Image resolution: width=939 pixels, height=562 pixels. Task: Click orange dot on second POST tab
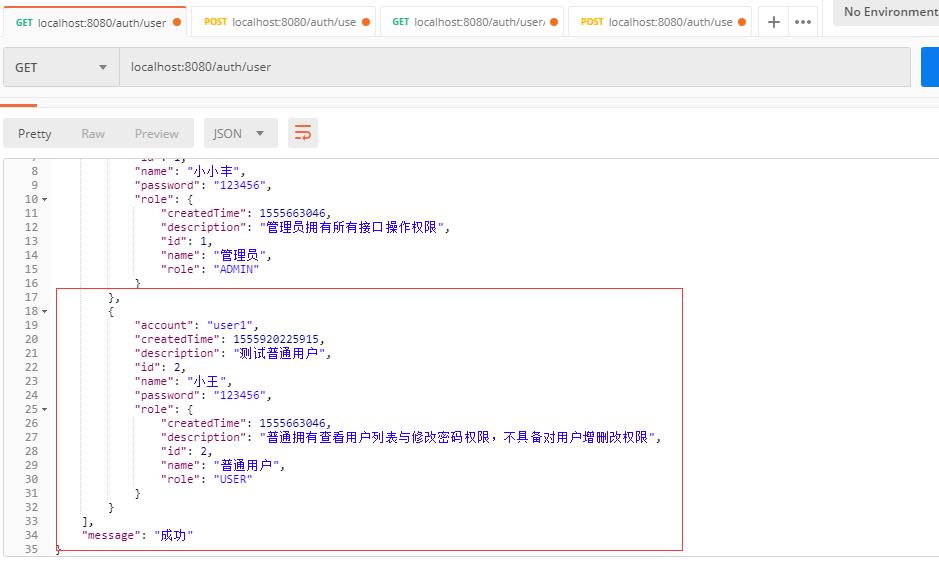point(366,22)
